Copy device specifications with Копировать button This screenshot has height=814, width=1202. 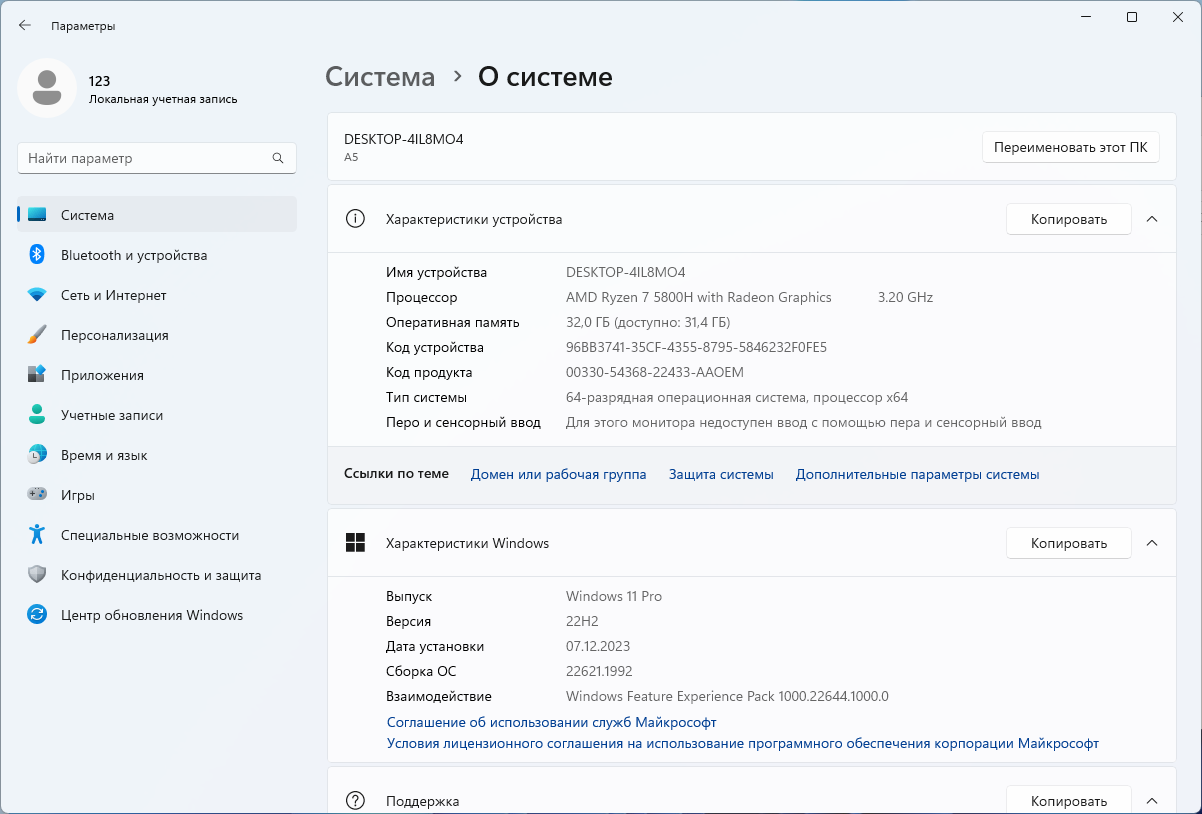click(1068, 219)
